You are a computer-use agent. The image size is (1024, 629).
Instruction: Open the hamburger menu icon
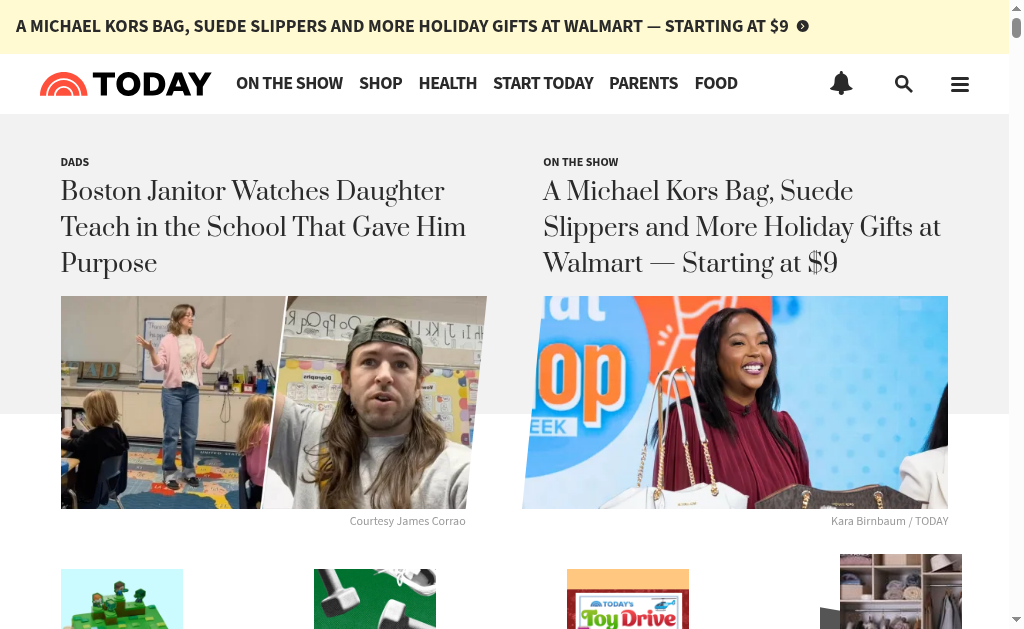tap(960, 84)
